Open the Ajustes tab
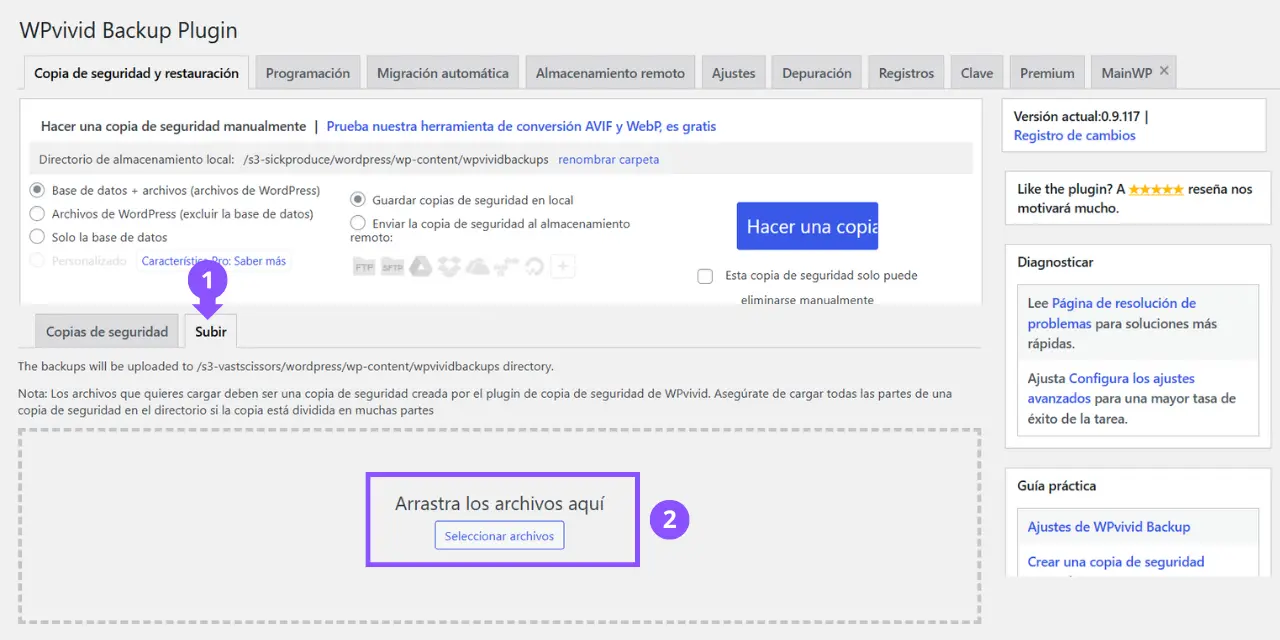Viewport: 1280px width, 640px height. tap(734, 73)
